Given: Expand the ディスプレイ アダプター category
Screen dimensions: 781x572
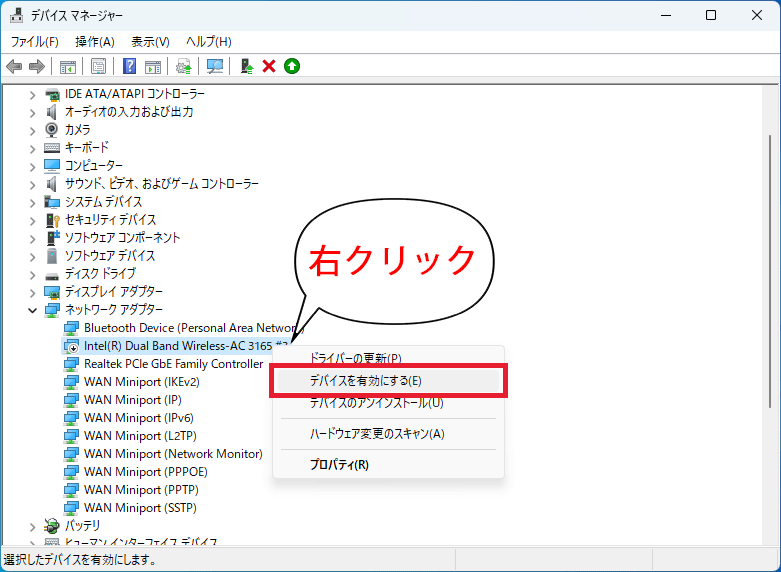Looking at the screenshot, I should [x=33, y=292].
